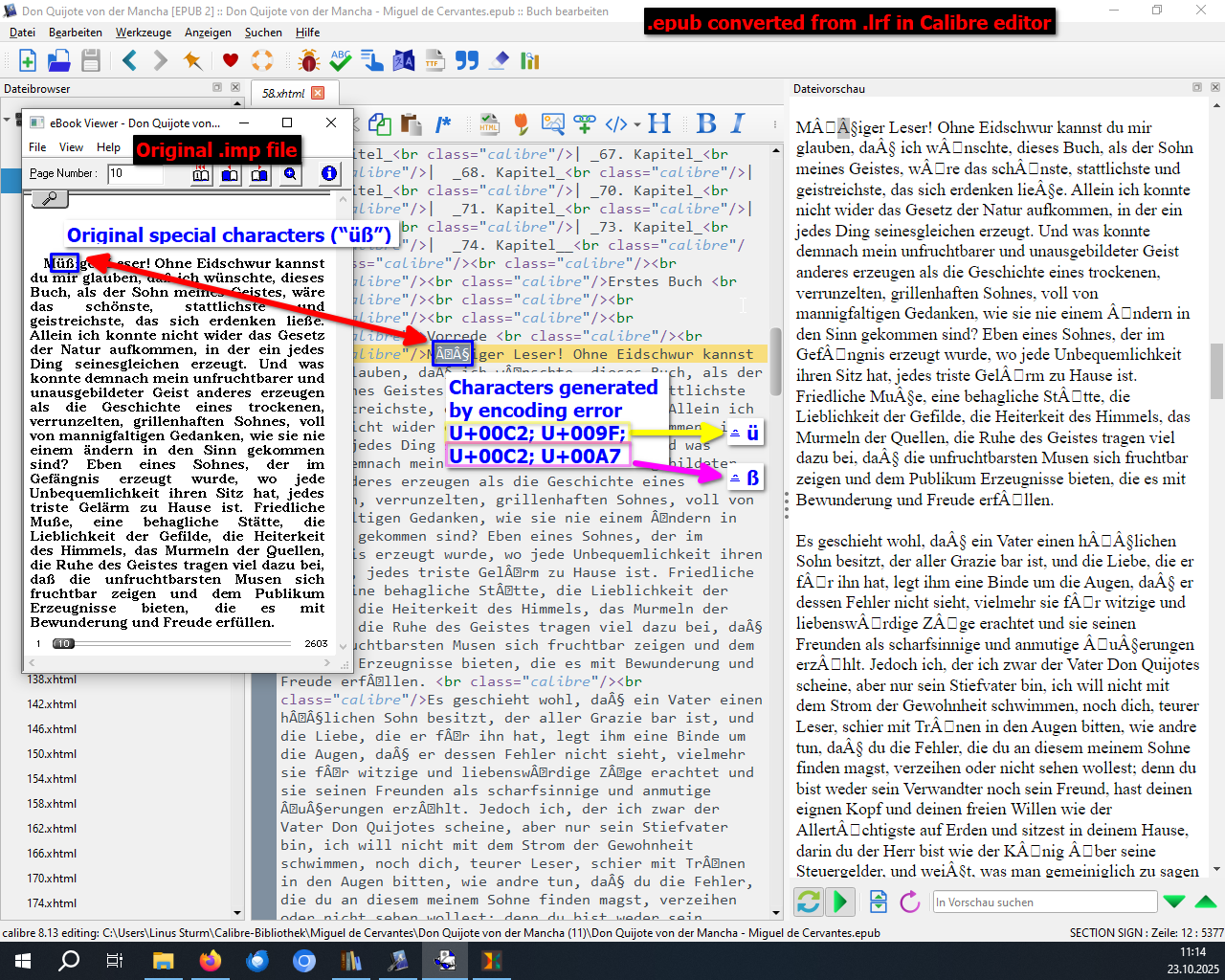Find next match in preview

(1174, 902)
